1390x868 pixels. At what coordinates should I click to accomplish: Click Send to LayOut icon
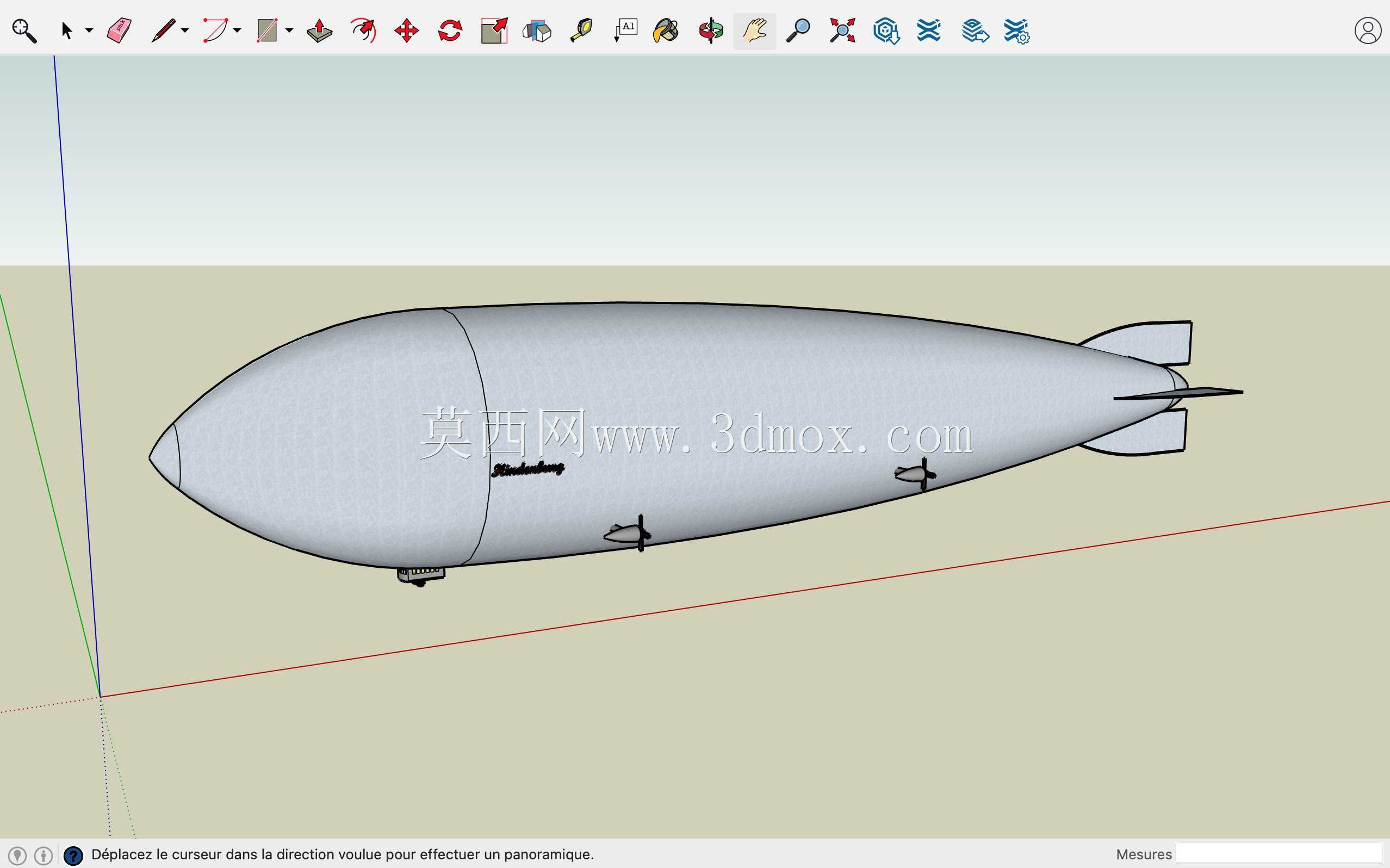pyautogui.click(x=975, y=31)
